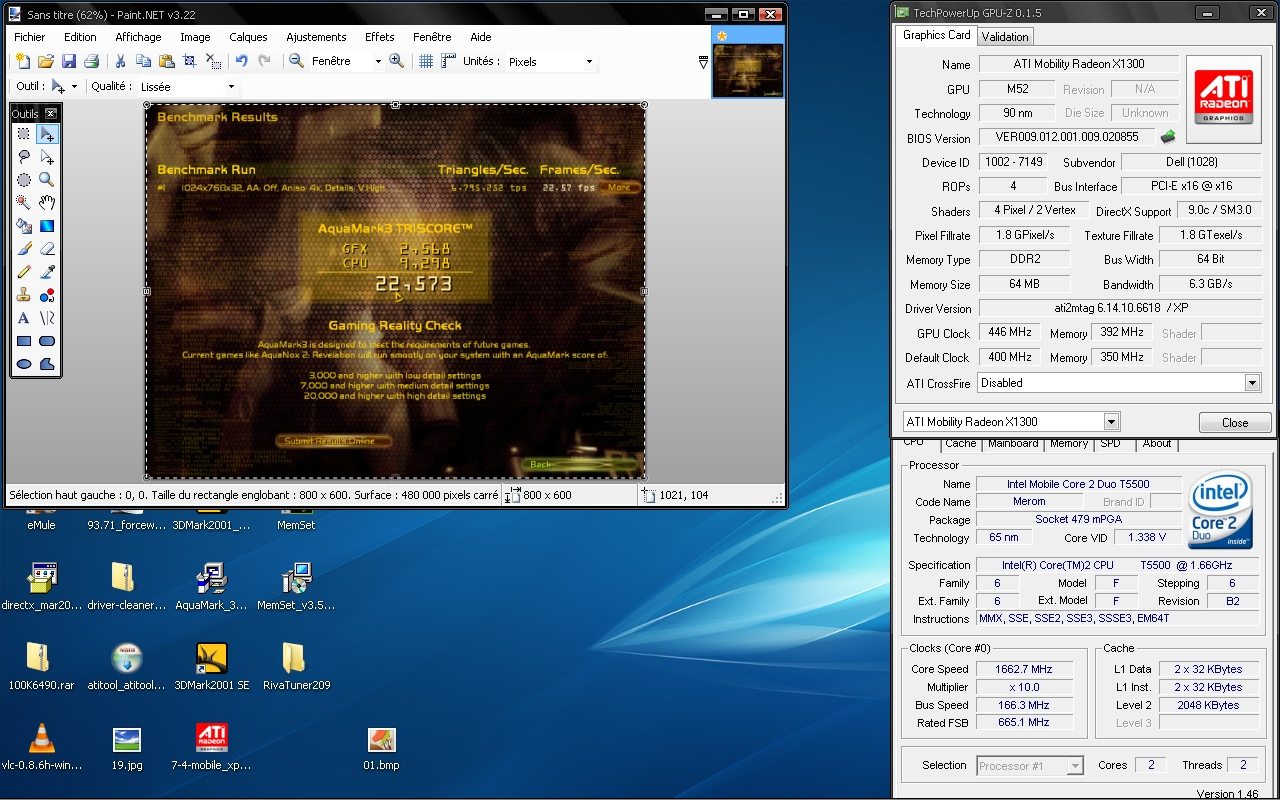Click the Copy icon in the toolbar
The width and height of the screenshot is (1280, 800).
pyautogui.click(x=143, y=61)
